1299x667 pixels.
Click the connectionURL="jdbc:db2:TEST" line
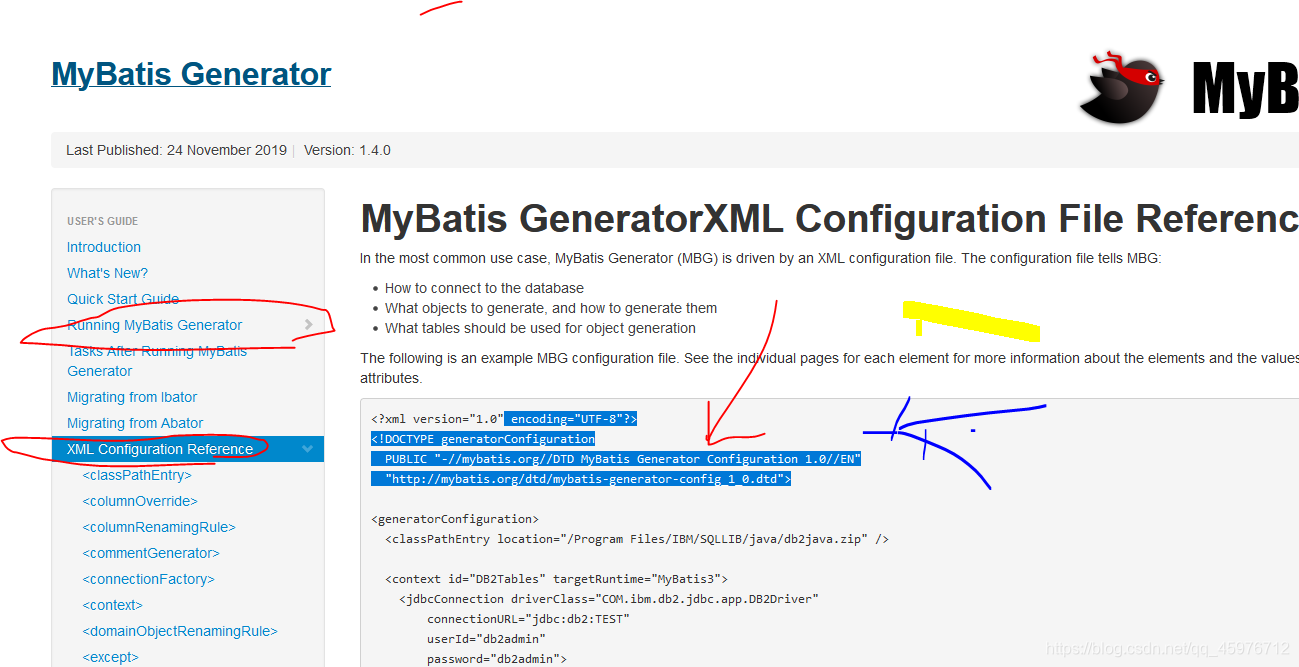click(x=528, y=619)
